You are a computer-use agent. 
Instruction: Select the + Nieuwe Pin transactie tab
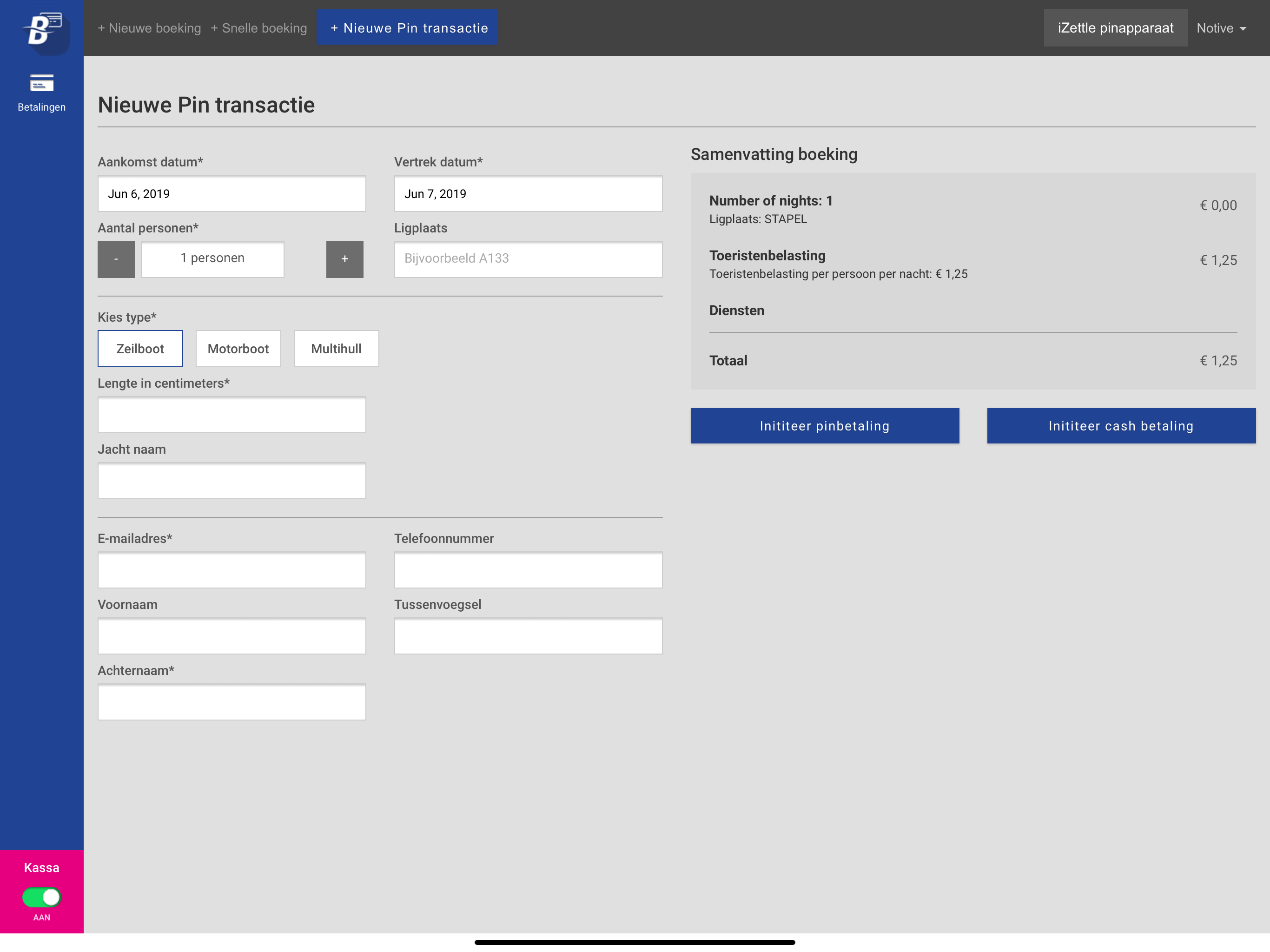[x=407, y=27]
